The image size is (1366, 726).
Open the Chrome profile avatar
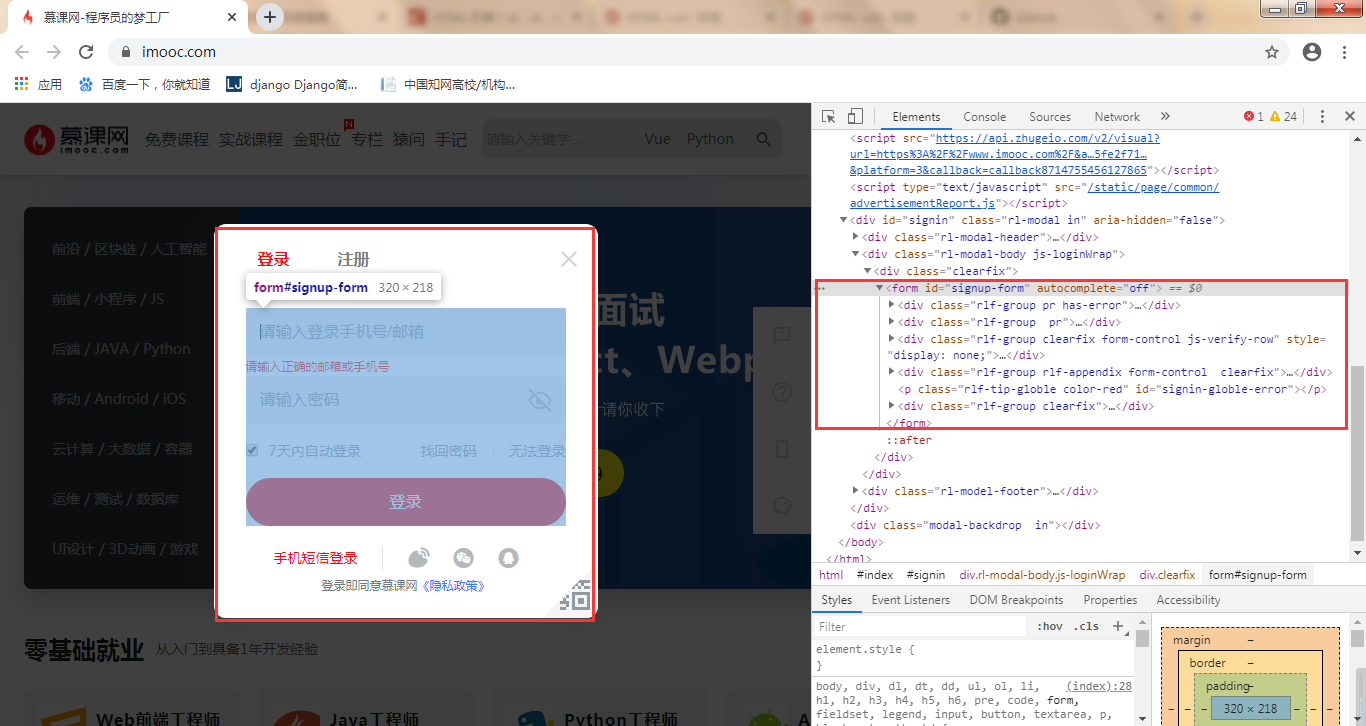(x=1312, y=52)
